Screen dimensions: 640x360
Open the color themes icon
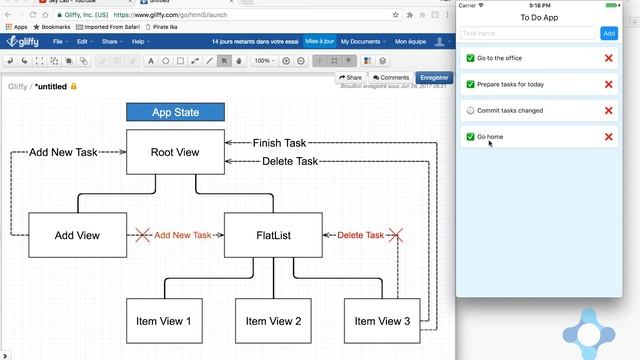(367, 61)
